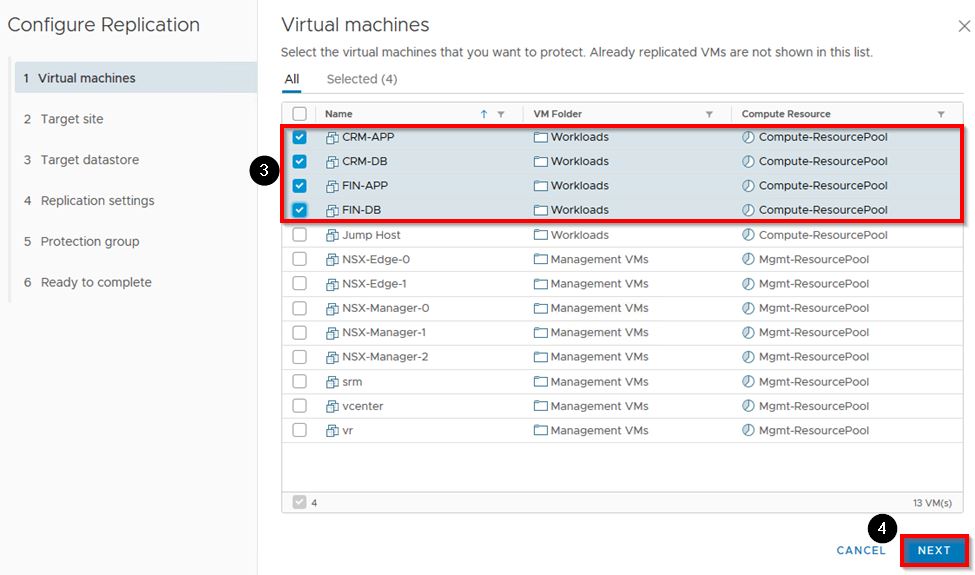Click the folder icon in NSX-Edge-0 row
The height and width of the screenshot is (575, 975).
[x=540, y=260]
